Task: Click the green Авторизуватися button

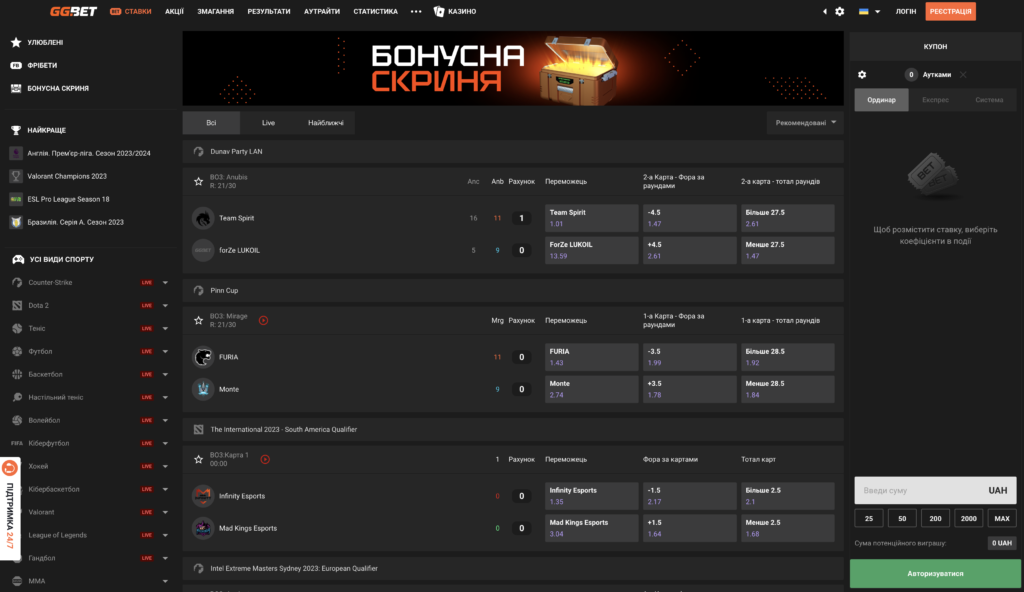Action: pos(935,574)
